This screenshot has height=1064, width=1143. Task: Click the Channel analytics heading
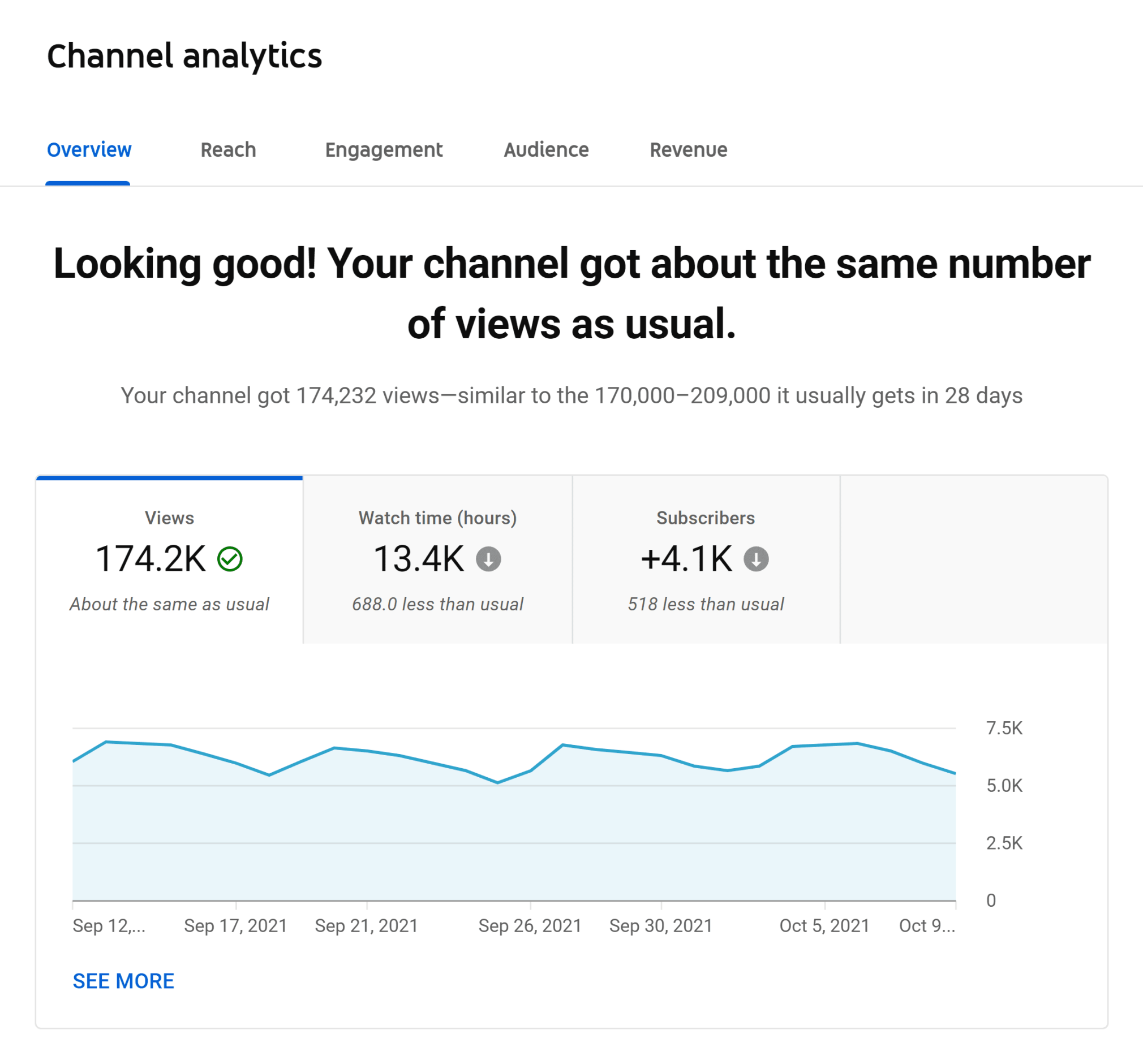[x=185, y=55]
